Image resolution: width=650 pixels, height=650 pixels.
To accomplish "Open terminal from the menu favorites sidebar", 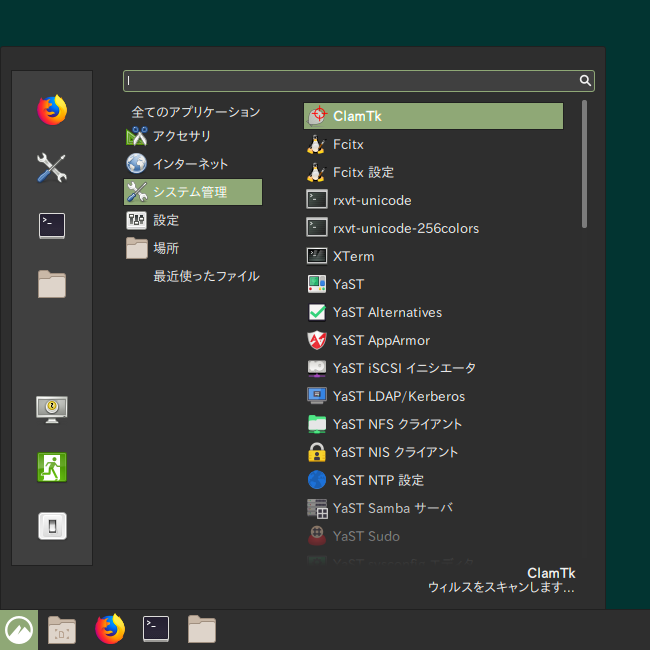I will coord(52,226).
